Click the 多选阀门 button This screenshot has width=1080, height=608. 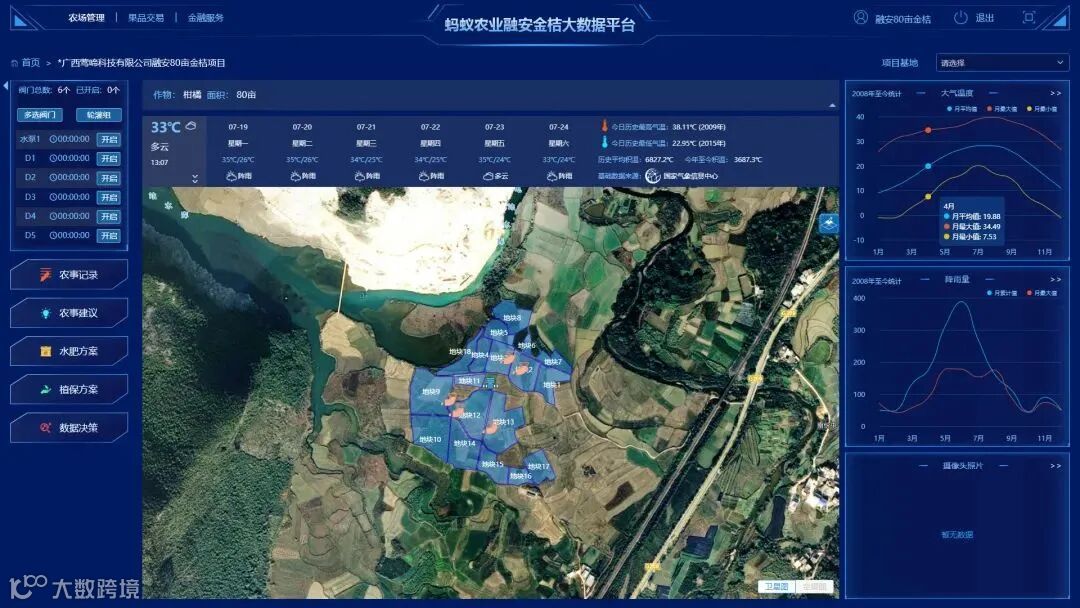pos(39,115)
